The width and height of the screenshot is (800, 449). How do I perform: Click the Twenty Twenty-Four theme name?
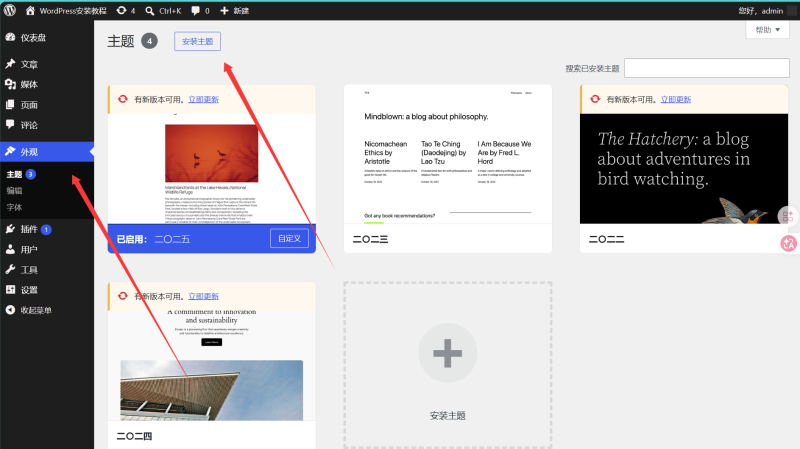134,436
